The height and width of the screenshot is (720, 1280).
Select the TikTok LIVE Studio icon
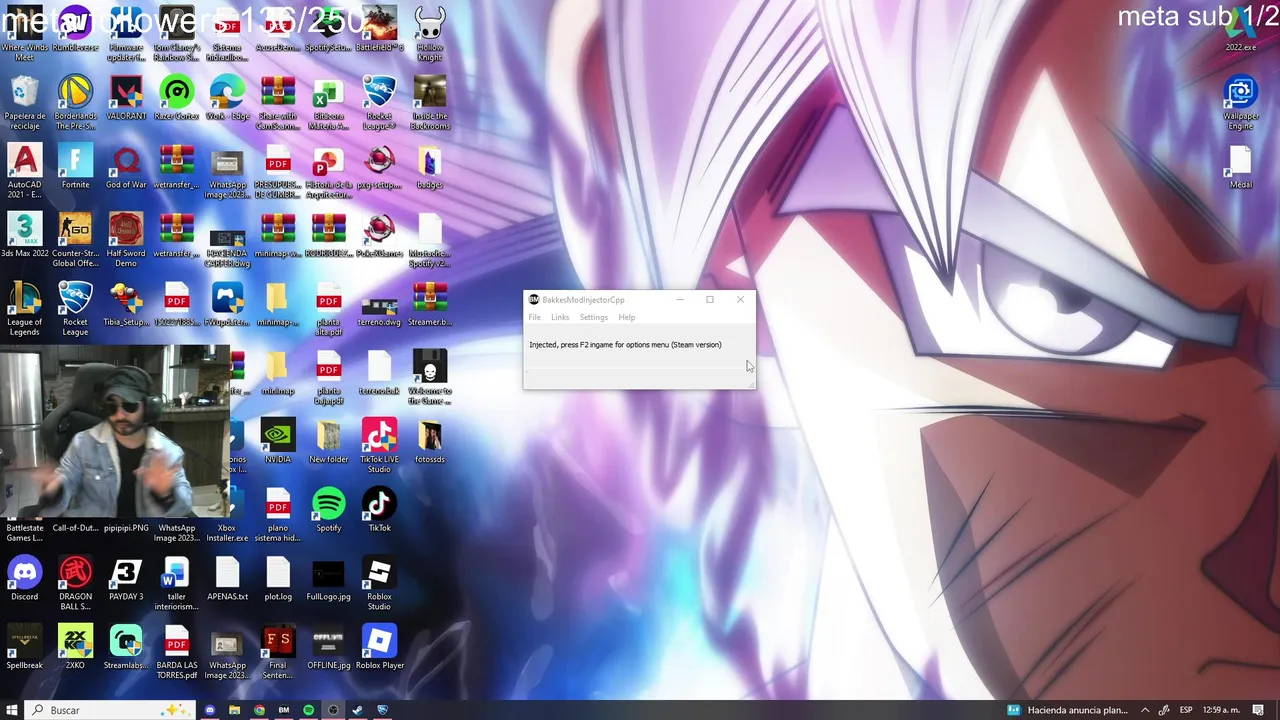click(379, 446)
